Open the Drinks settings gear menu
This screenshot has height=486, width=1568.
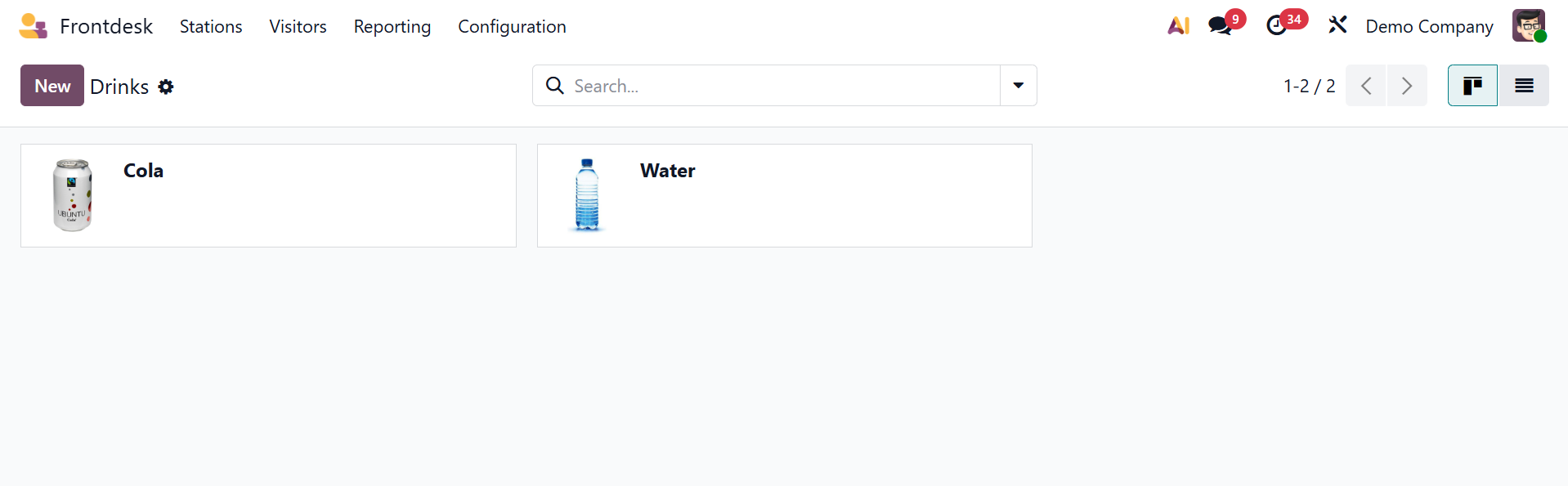[x=166, y=87]
